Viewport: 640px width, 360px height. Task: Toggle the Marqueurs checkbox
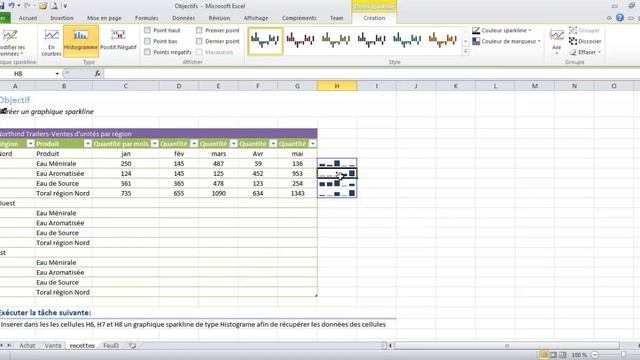tap(199, 52)
